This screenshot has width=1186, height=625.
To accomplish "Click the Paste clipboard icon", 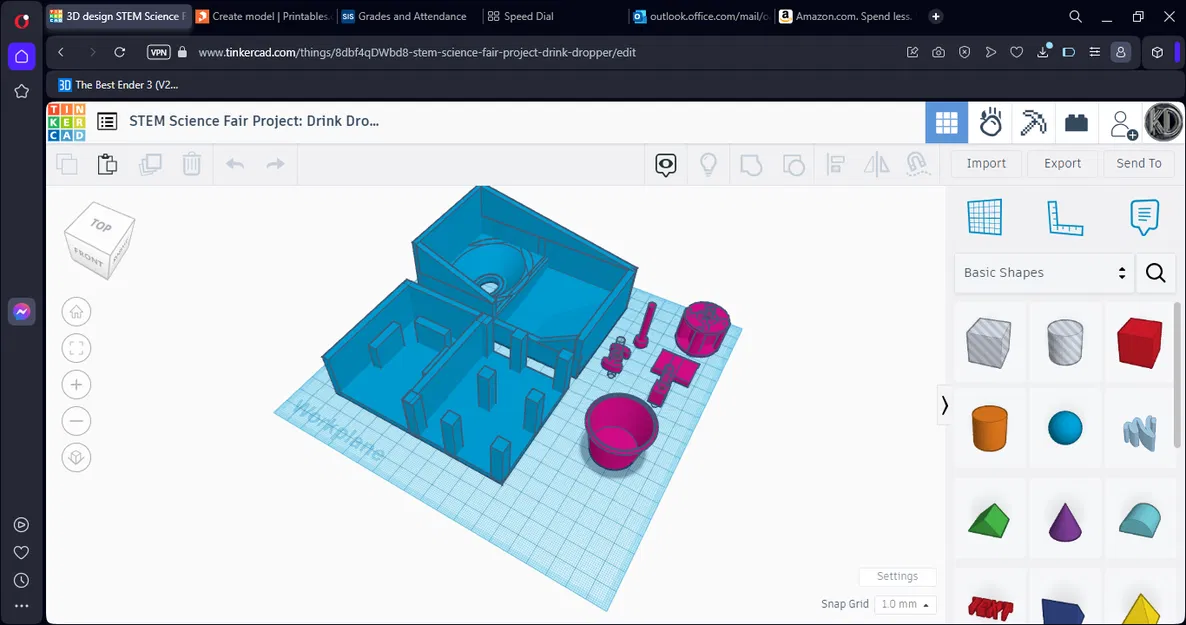I will tap(107, 163).
